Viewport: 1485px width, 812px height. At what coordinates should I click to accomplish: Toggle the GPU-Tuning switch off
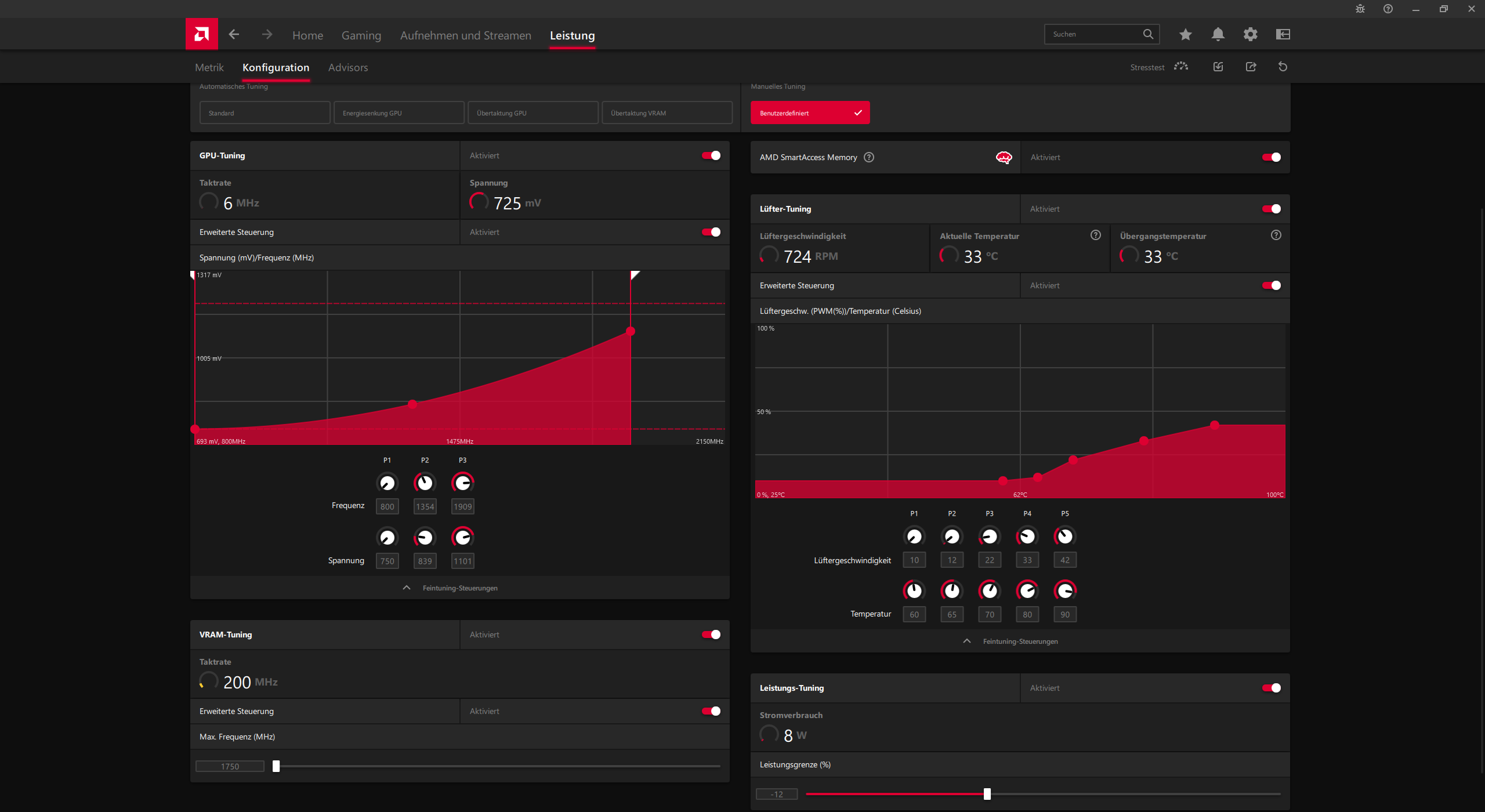711,155
